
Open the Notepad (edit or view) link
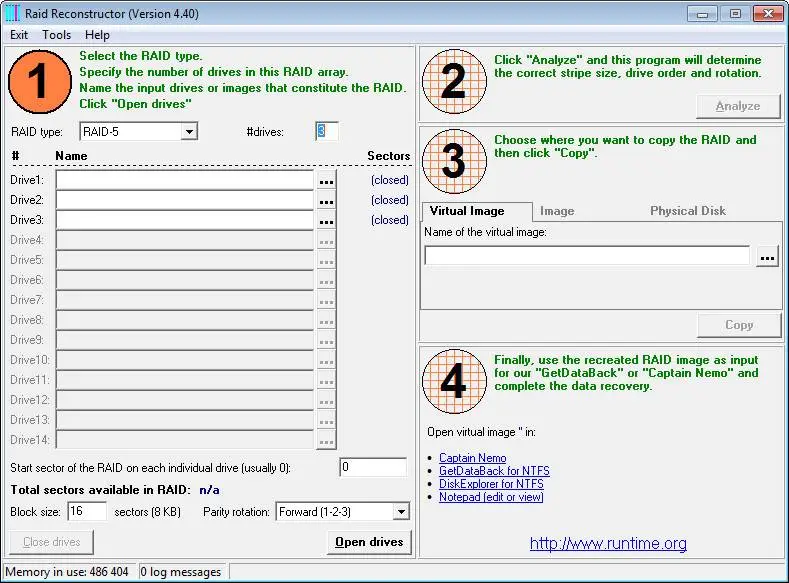coord(491,497)
